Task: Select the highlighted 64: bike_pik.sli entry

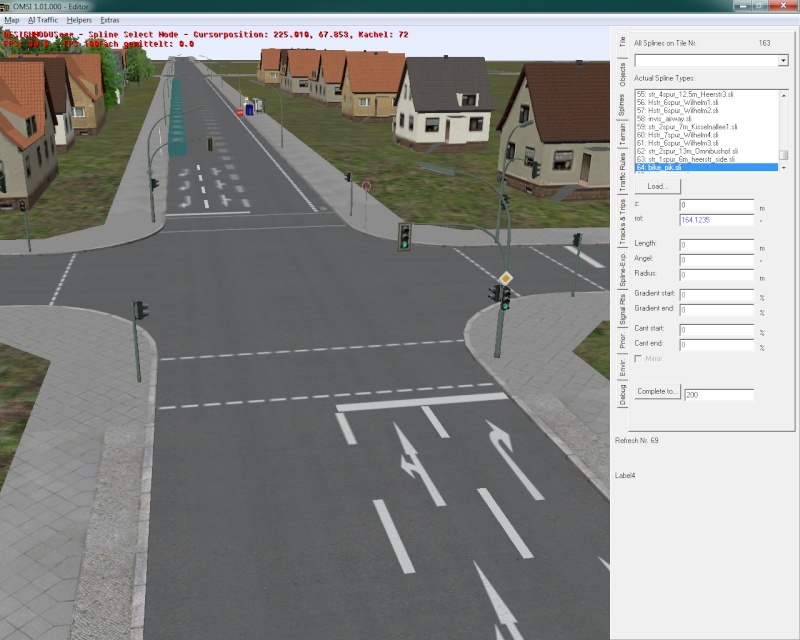Action: [707, 167]
